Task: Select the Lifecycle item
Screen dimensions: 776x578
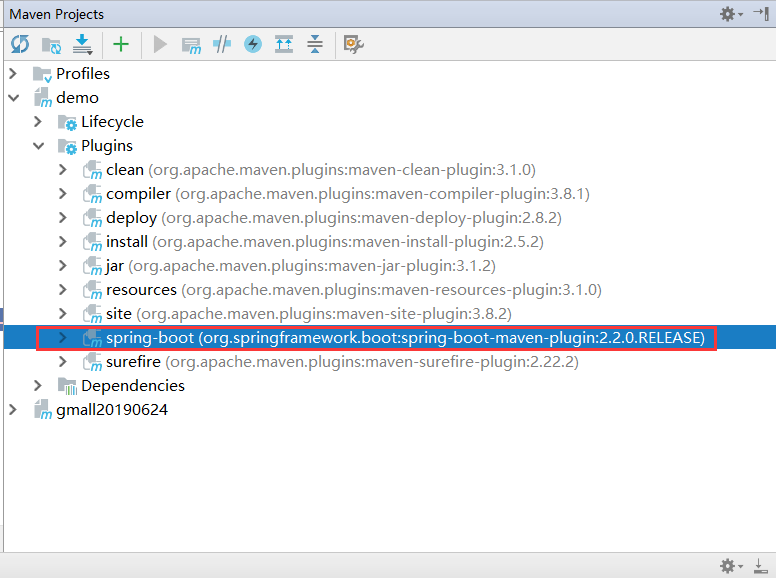Action: [112, 122]
